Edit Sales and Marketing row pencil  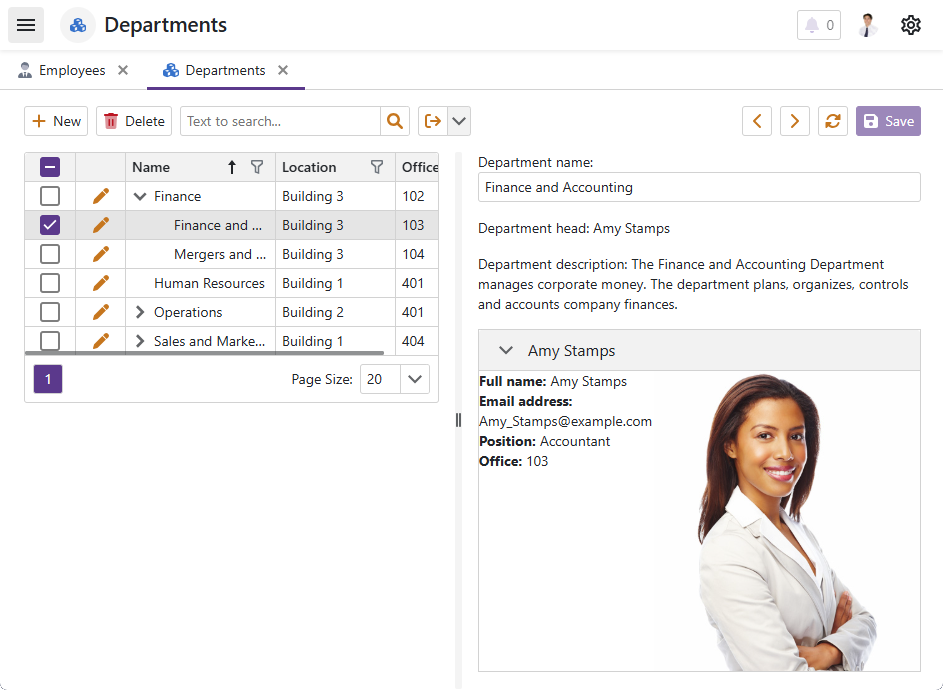pos(101,340)
